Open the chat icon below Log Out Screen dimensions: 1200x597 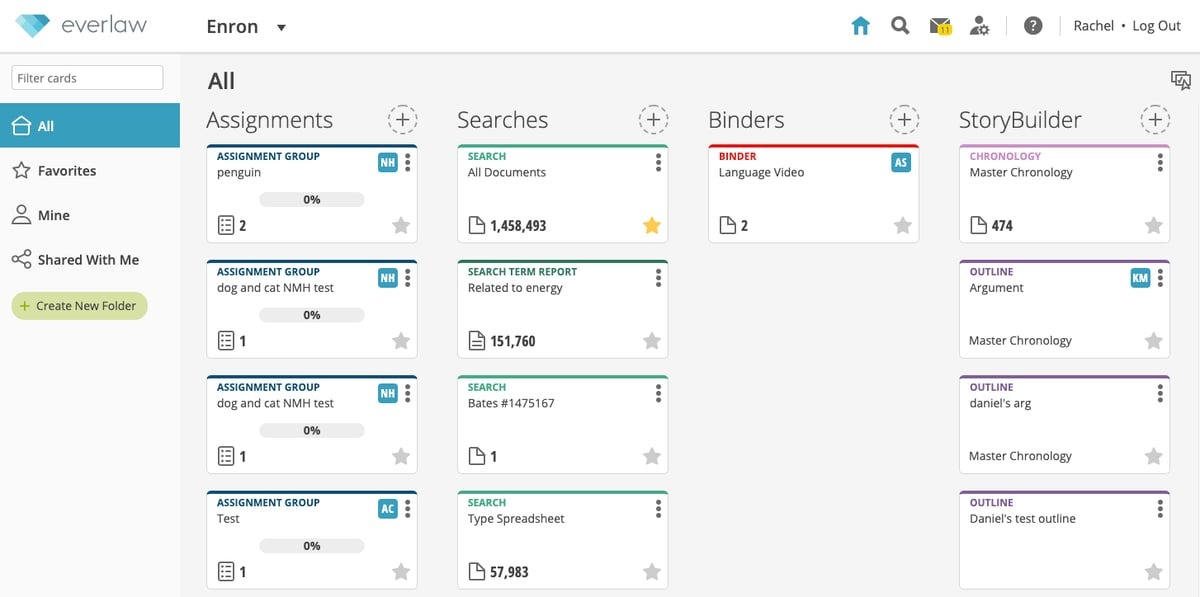[1180, 81]
